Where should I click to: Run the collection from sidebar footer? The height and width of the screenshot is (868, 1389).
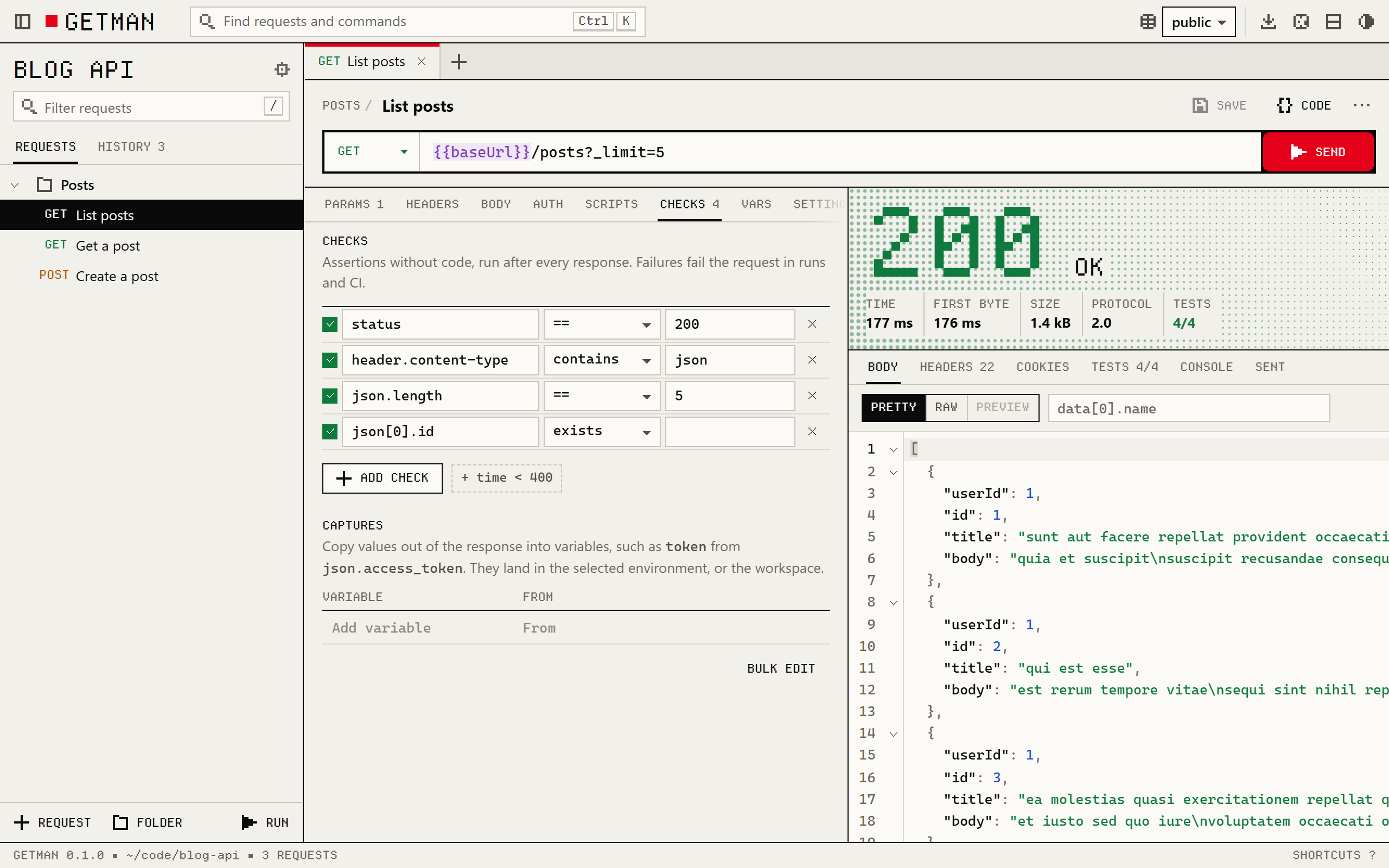265,822
